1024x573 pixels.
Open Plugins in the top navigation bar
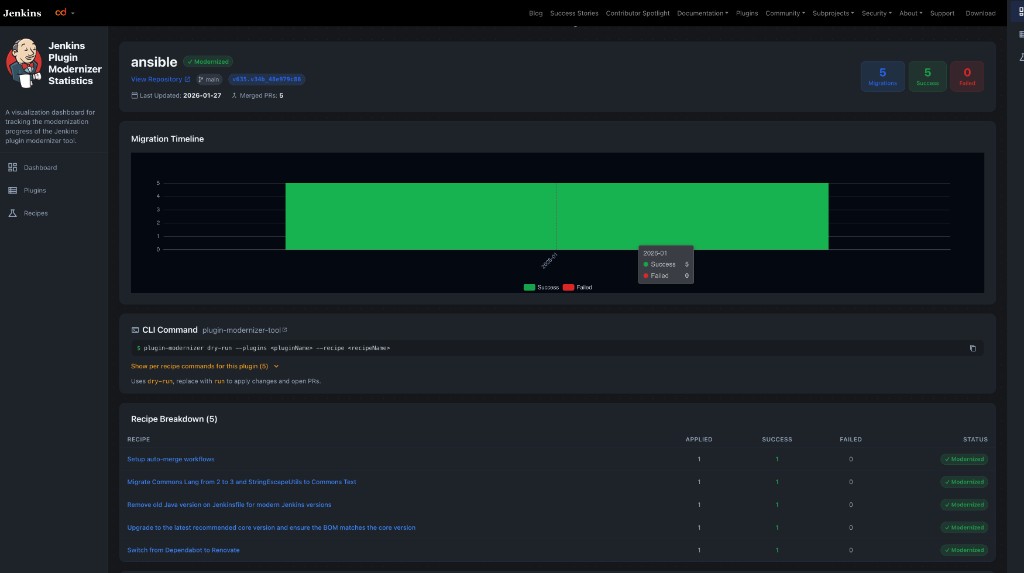click(746, 13)
